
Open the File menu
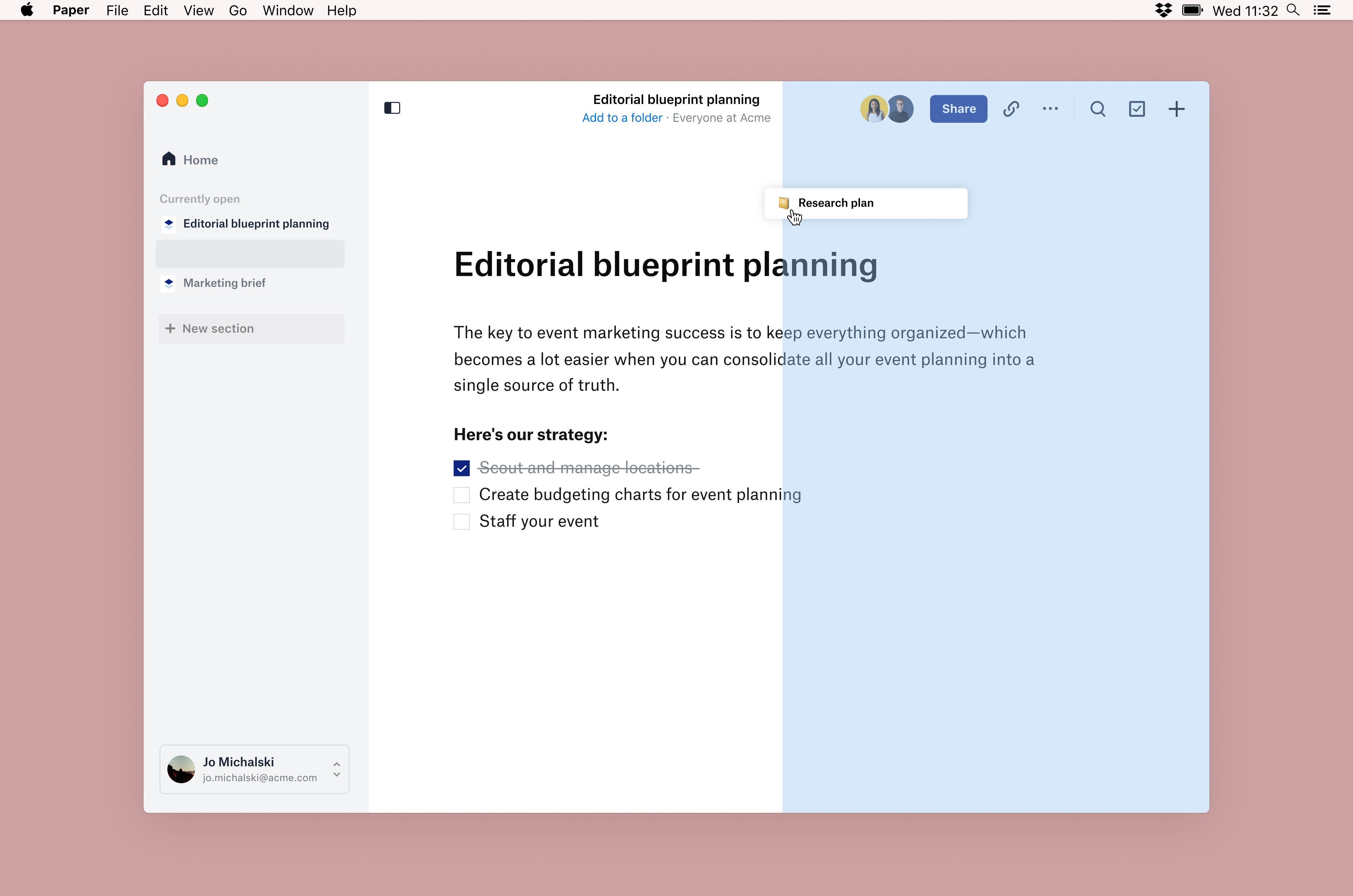[117, 10]
